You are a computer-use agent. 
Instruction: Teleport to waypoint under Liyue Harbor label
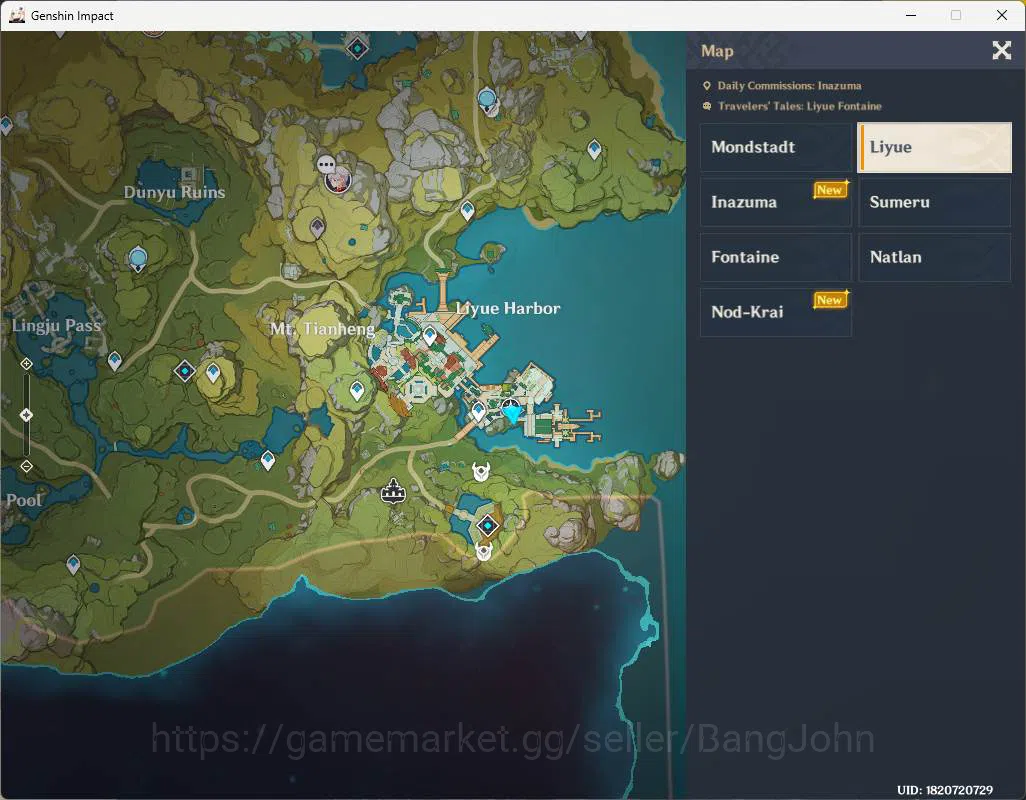tap(429, 336)
